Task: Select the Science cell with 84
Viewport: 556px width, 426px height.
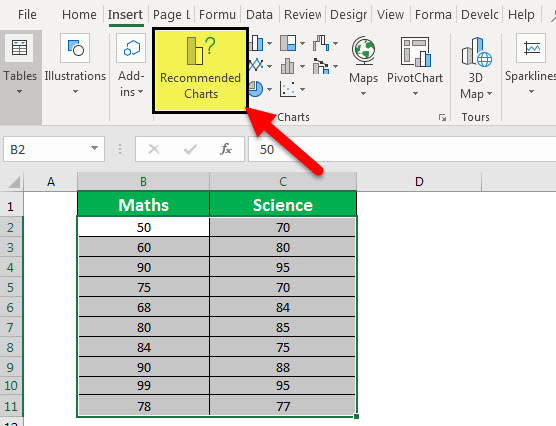Action: pyautogui.click(x=283, y=307)
